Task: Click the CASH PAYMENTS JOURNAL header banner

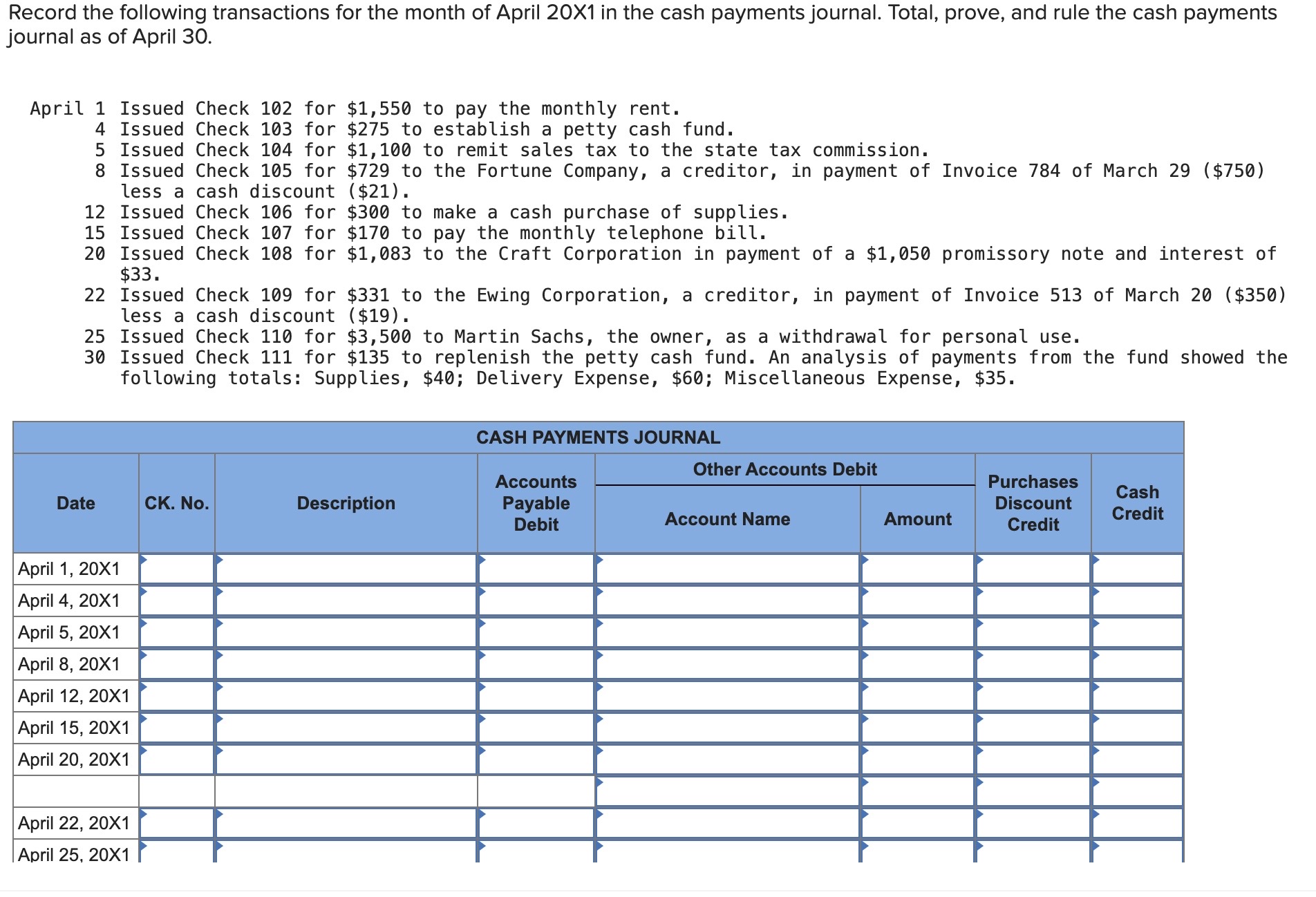Action: point(598,437)
